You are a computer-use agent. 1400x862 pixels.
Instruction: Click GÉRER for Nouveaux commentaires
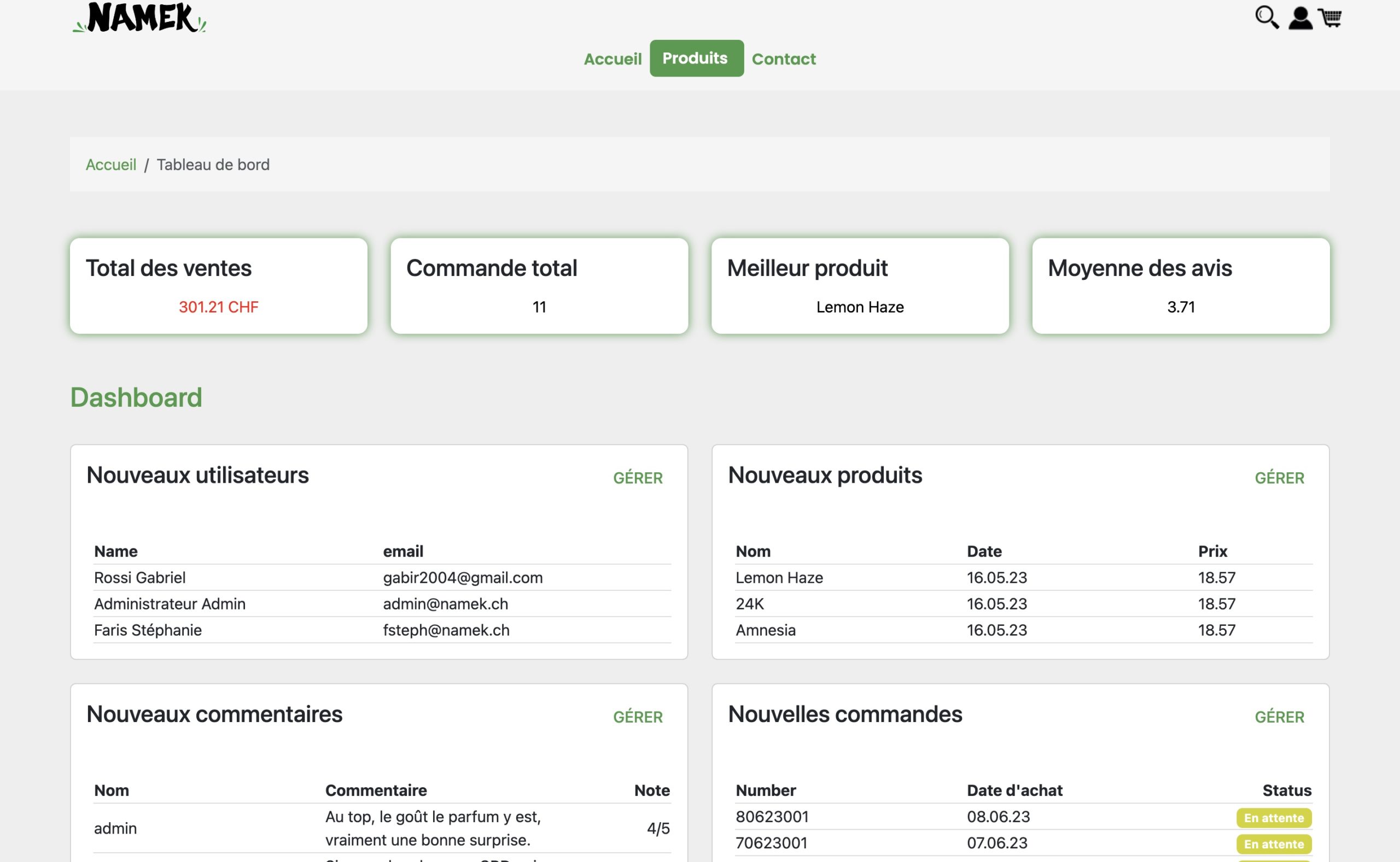pyautogui.click(x=638, y=717)
